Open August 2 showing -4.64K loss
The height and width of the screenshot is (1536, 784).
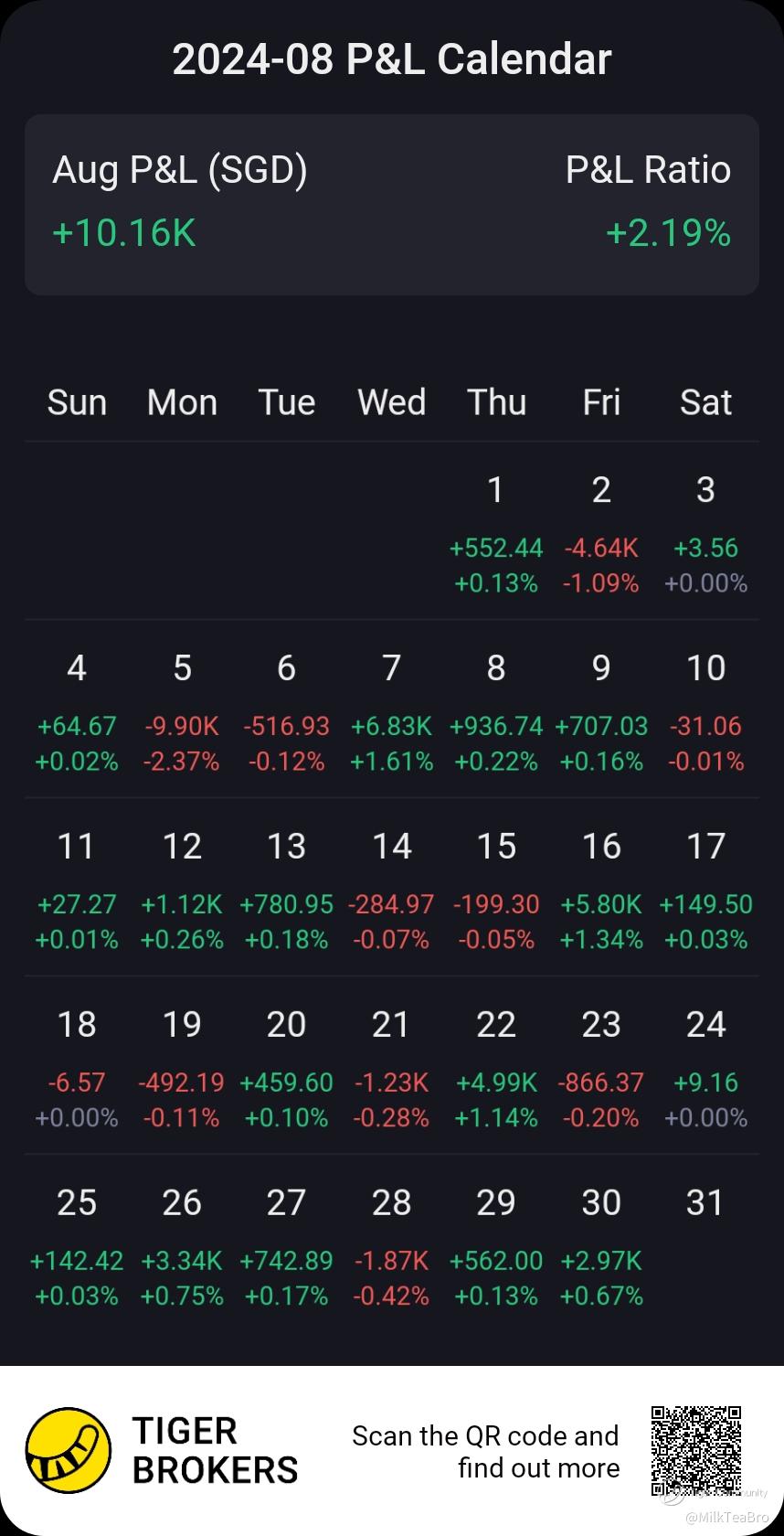coord(600,534)
